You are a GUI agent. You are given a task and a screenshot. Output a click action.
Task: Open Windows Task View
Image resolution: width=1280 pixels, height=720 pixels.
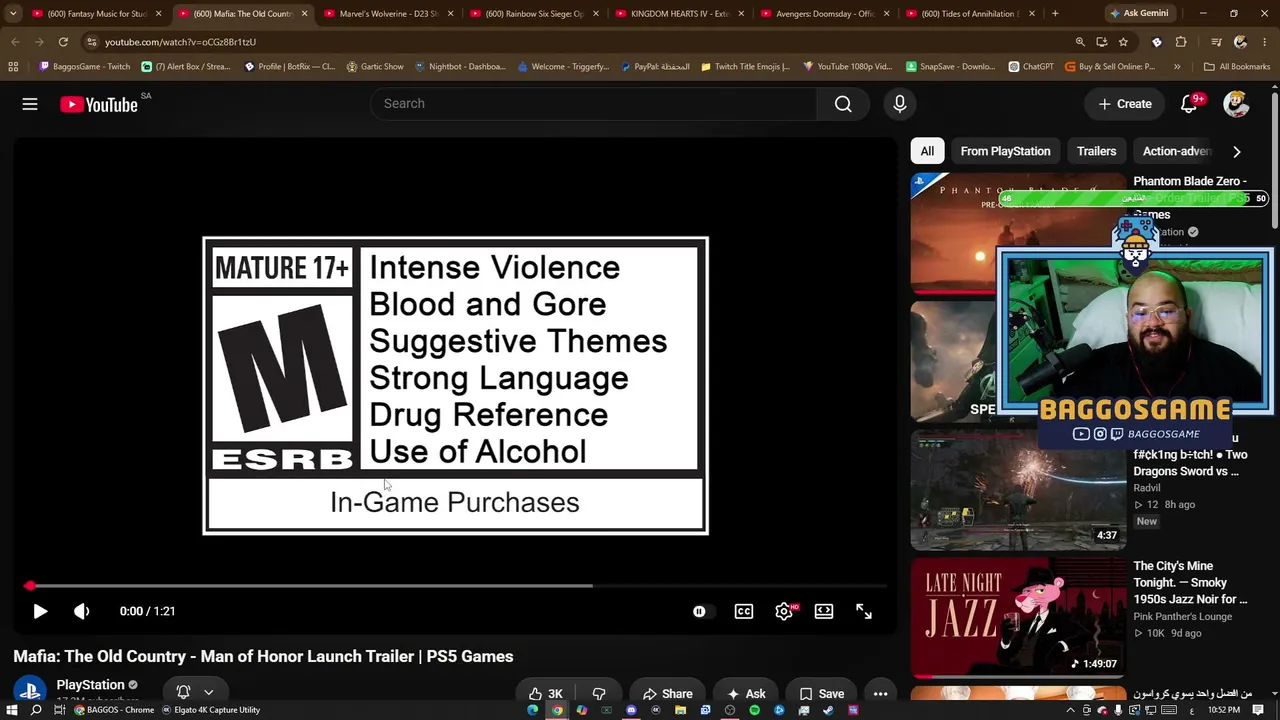click(60, 710)
